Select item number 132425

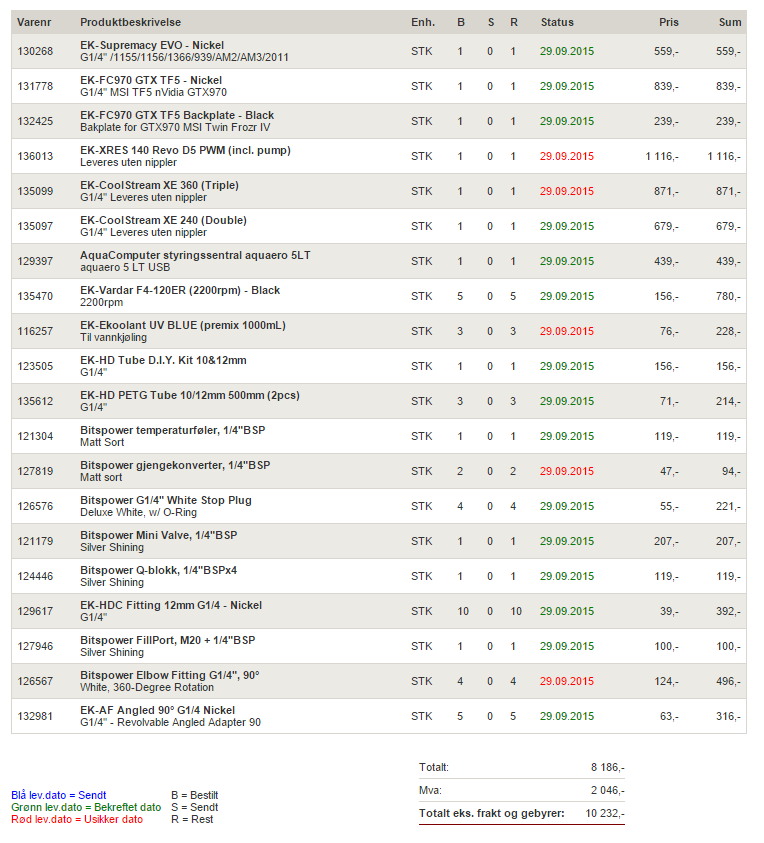[x=35, y=122]
